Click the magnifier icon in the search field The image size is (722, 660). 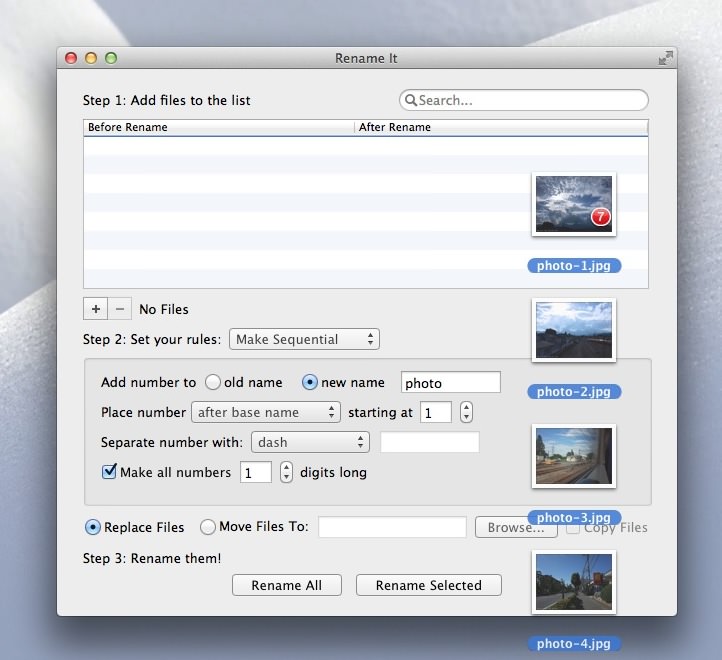click(410, 100)
